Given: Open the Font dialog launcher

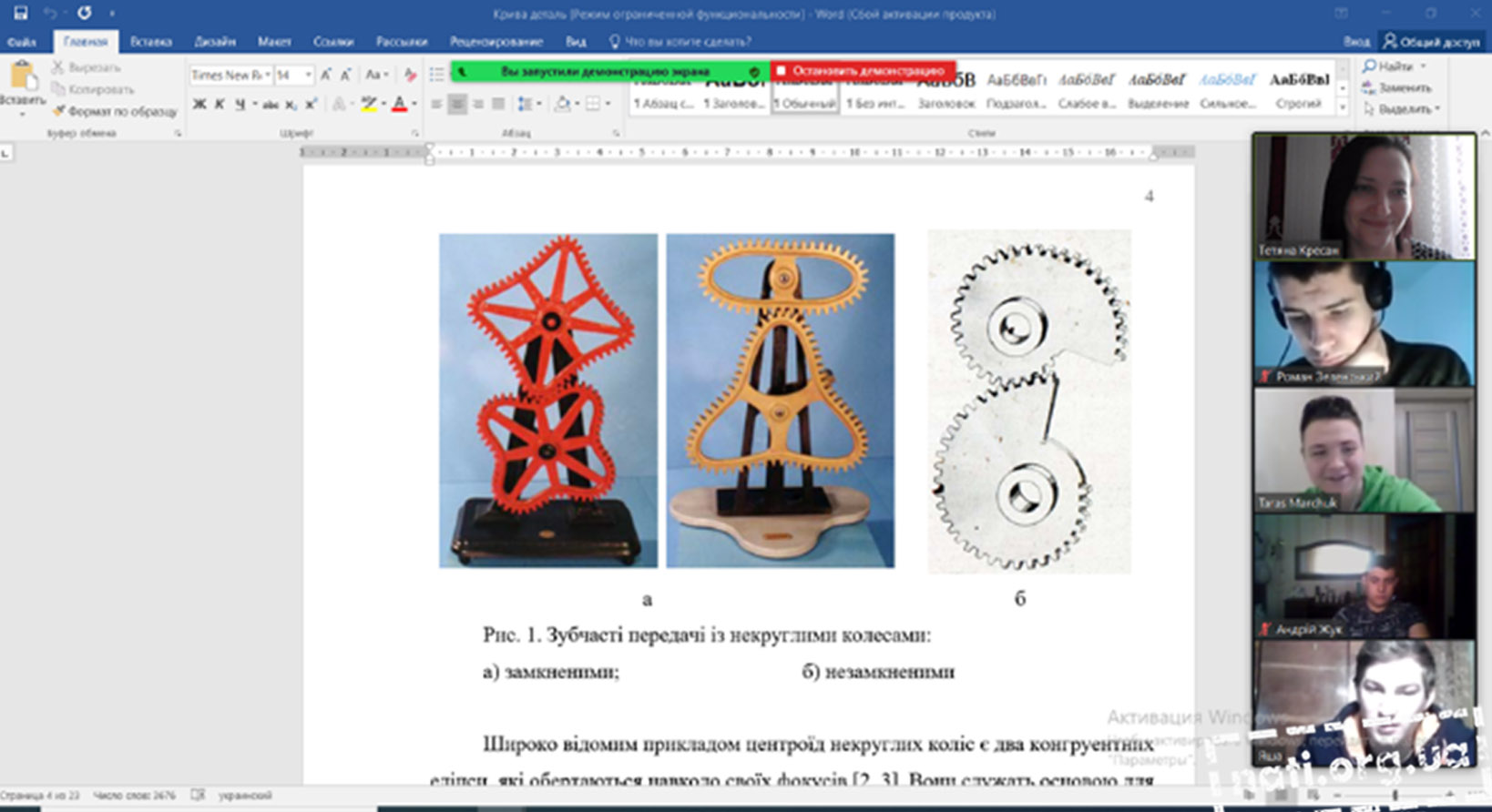Looking at the screenshot, I should click(414, 133).
